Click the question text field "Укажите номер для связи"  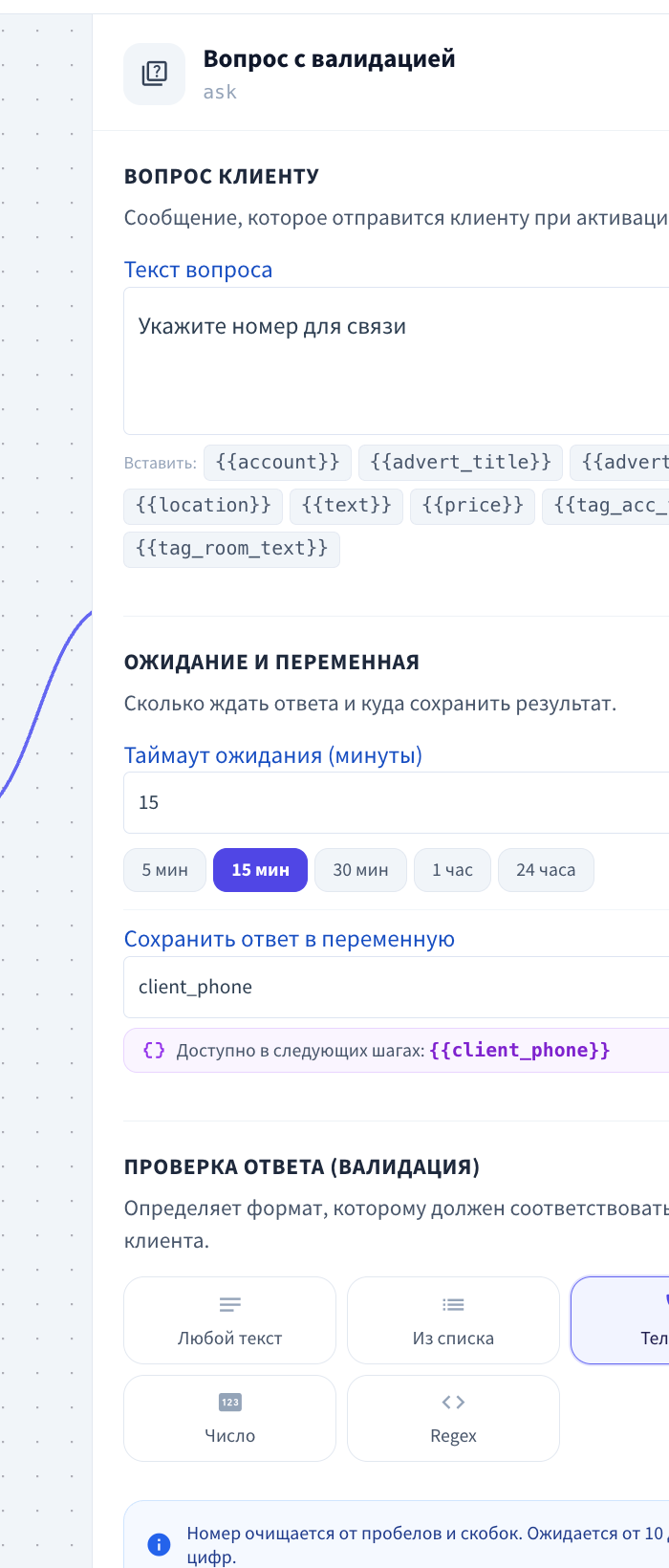[x=396, y=361]
